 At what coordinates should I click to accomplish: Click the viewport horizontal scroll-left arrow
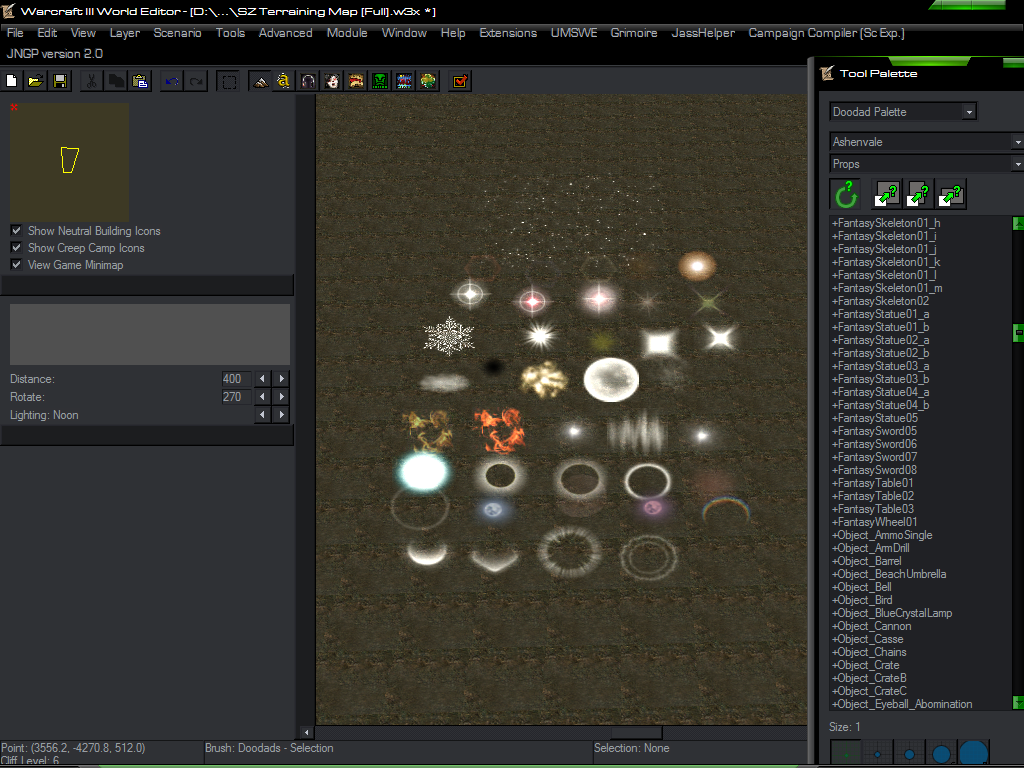pyautogui.click(x=306, y=732)
